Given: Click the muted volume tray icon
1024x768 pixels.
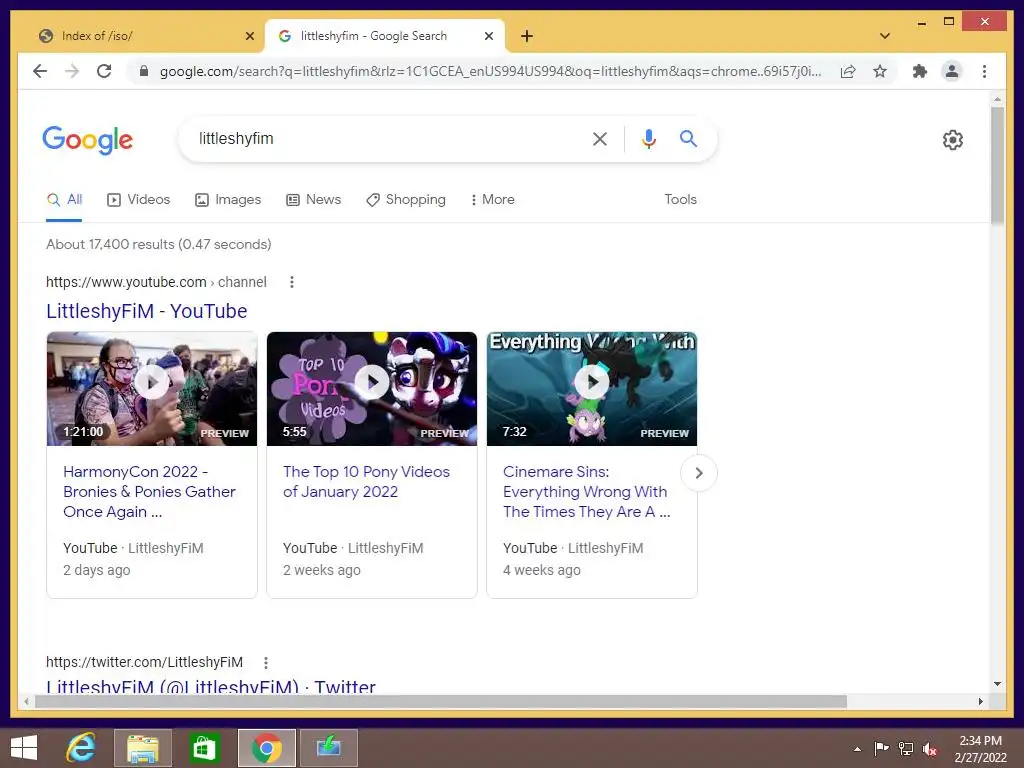Looking at the screenshot, I should [x=929, y=749].
